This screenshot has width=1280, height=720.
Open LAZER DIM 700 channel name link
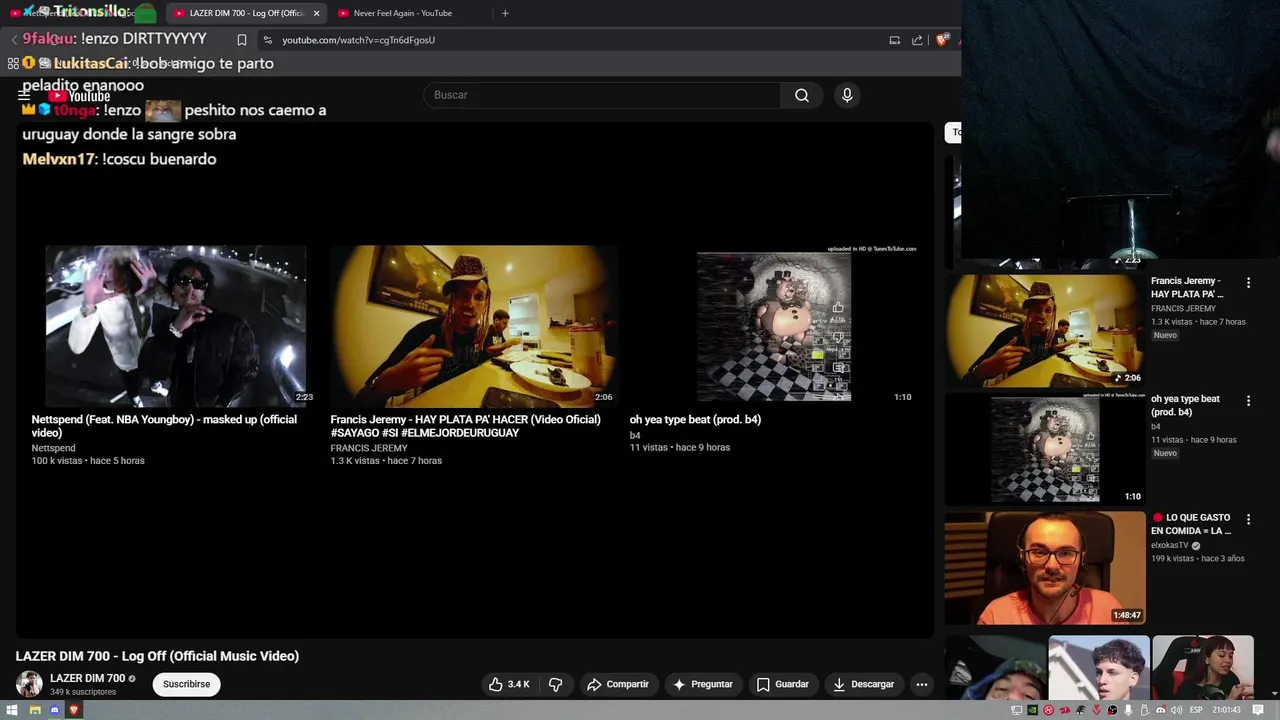87,678
